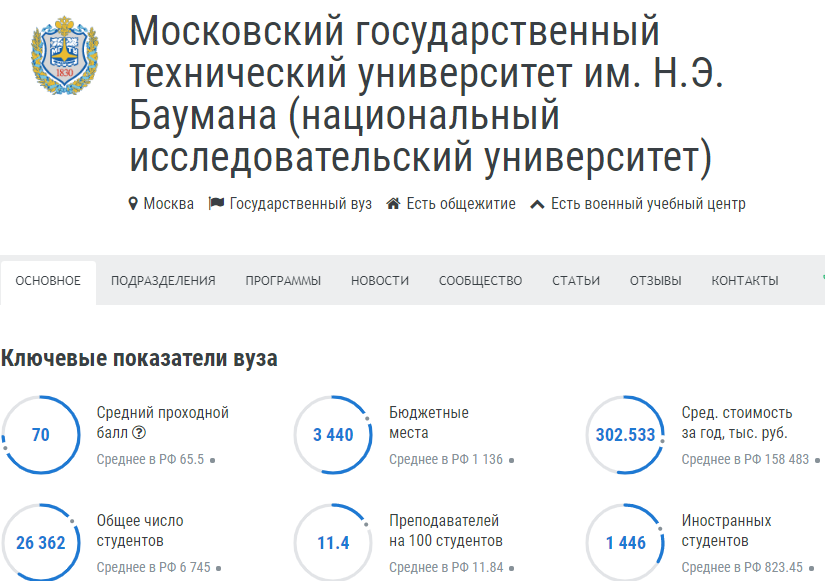Open the Основное tab
This screenshot has height=581, width=825.
click(x=48, y=281)
